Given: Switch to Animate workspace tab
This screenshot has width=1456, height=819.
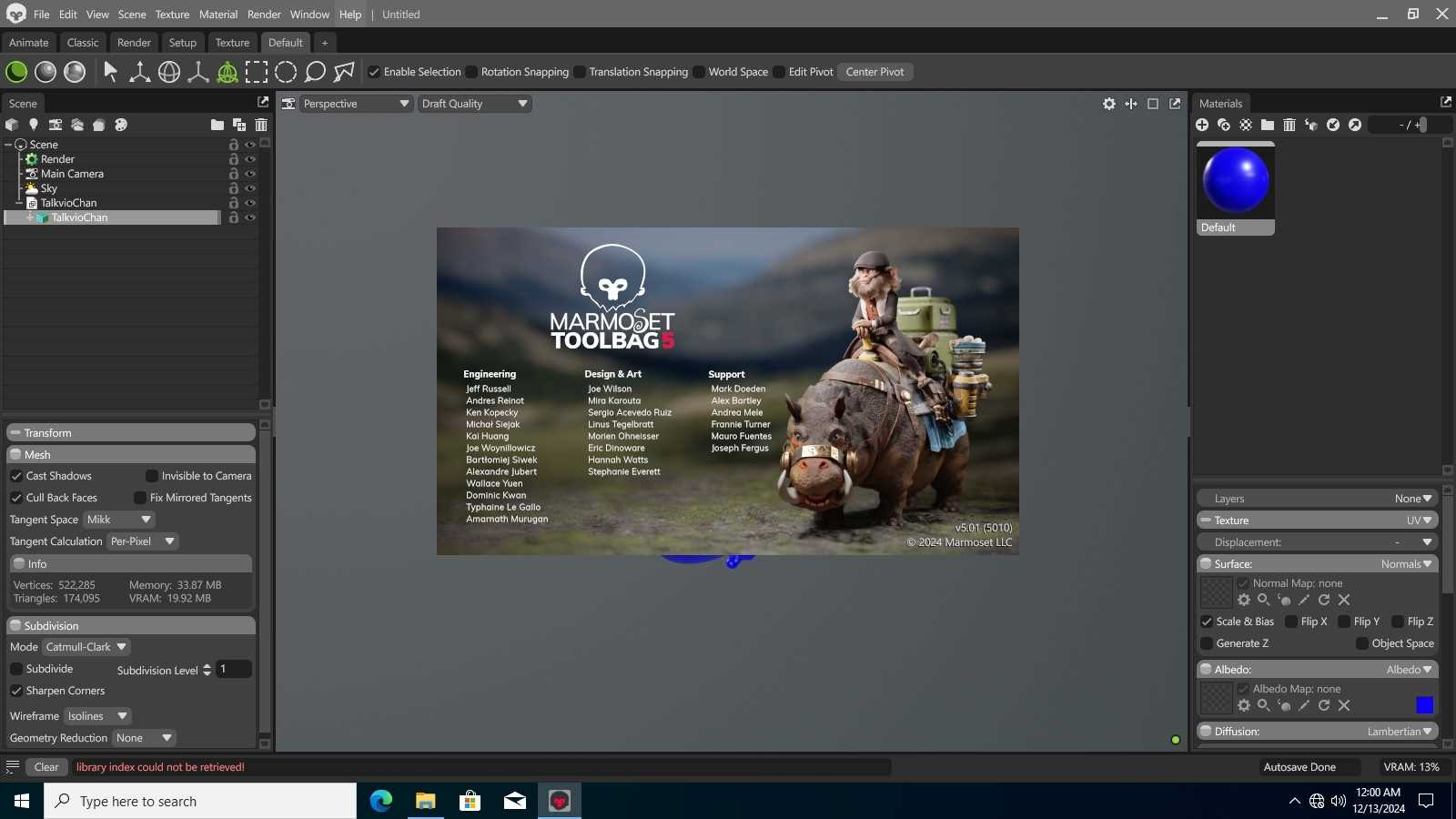Looking at the screenshot, I should click(29, 43).
